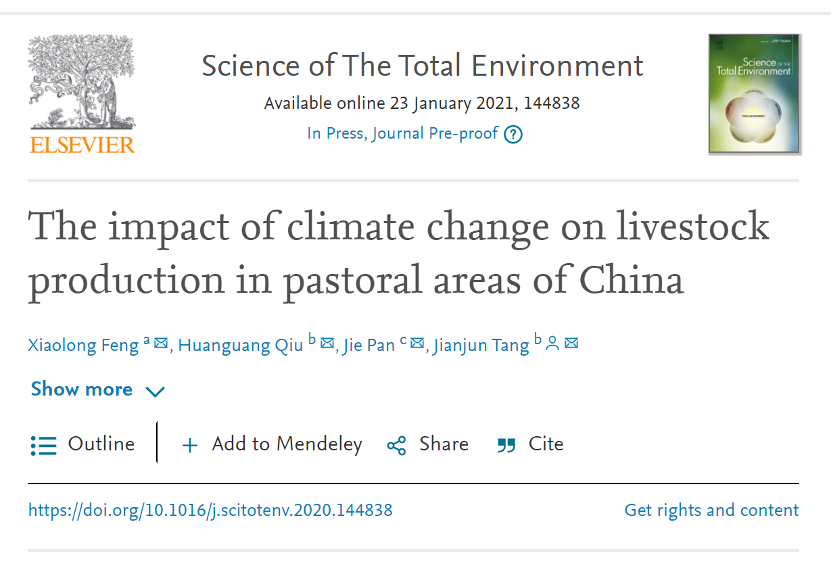
Task: Click author name Xiaolong Feng
Action: click(x=84, y=345)
